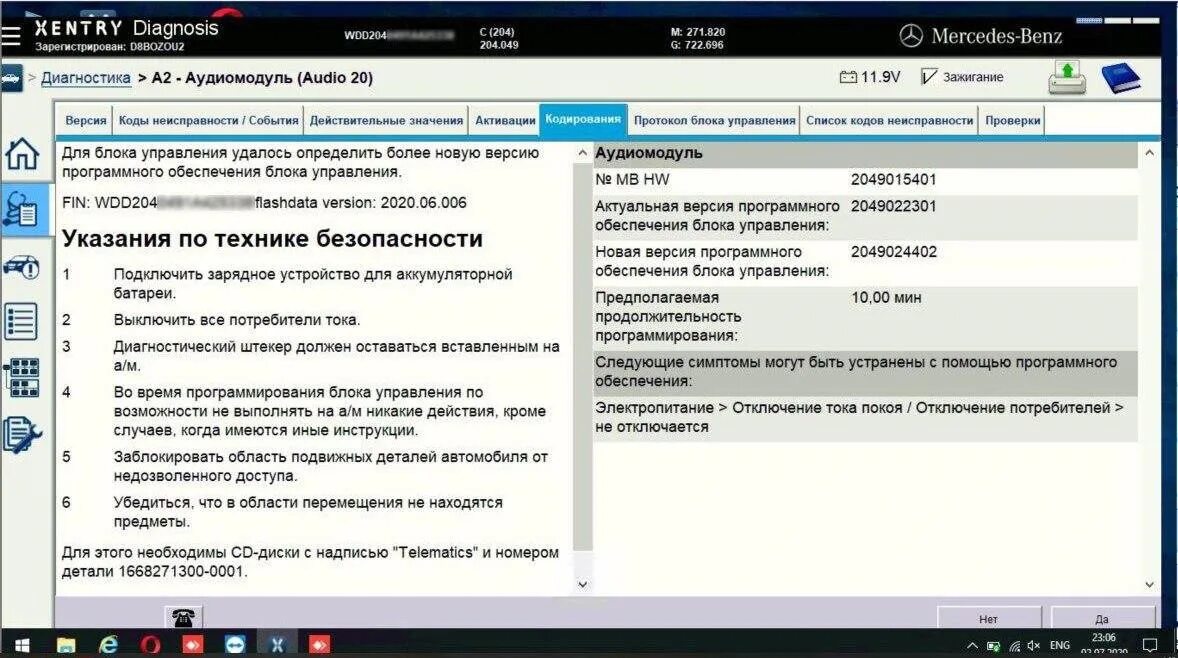The height and width of the screenshot is (658, 1178).
Task: Go to the home screen icon
Action: [22, 155]
